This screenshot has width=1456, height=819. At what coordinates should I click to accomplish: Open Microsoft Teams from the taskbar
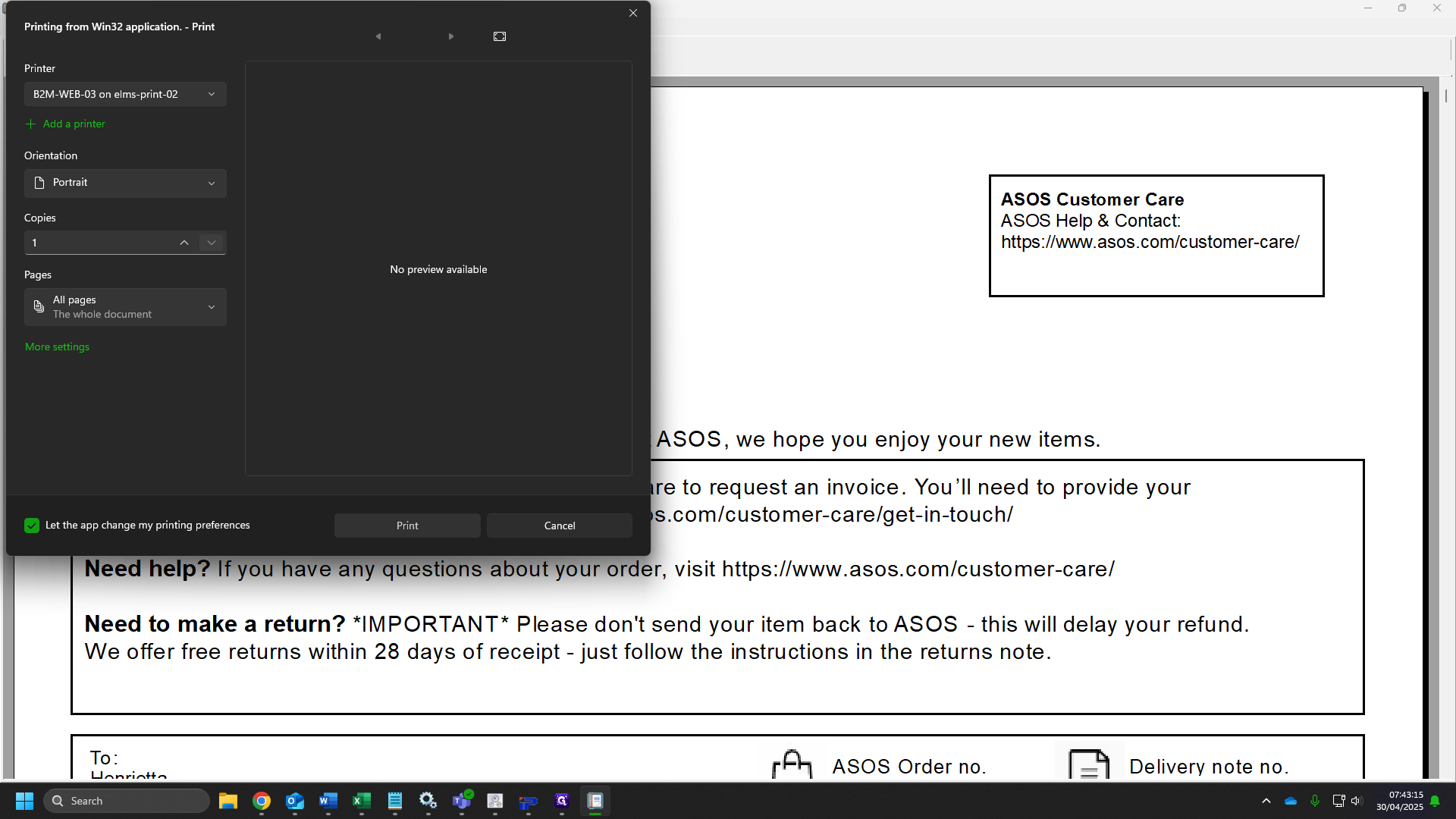point(462,801)
